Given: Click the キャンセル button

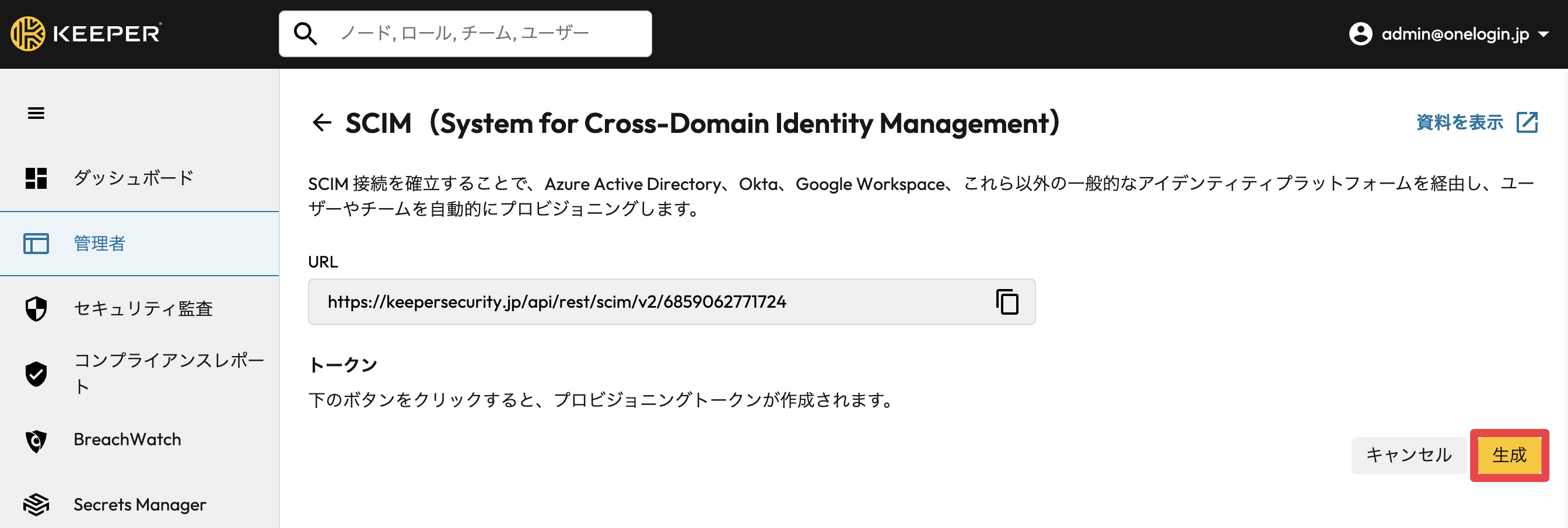Looking at the screenshot, I should [1409, 455].
